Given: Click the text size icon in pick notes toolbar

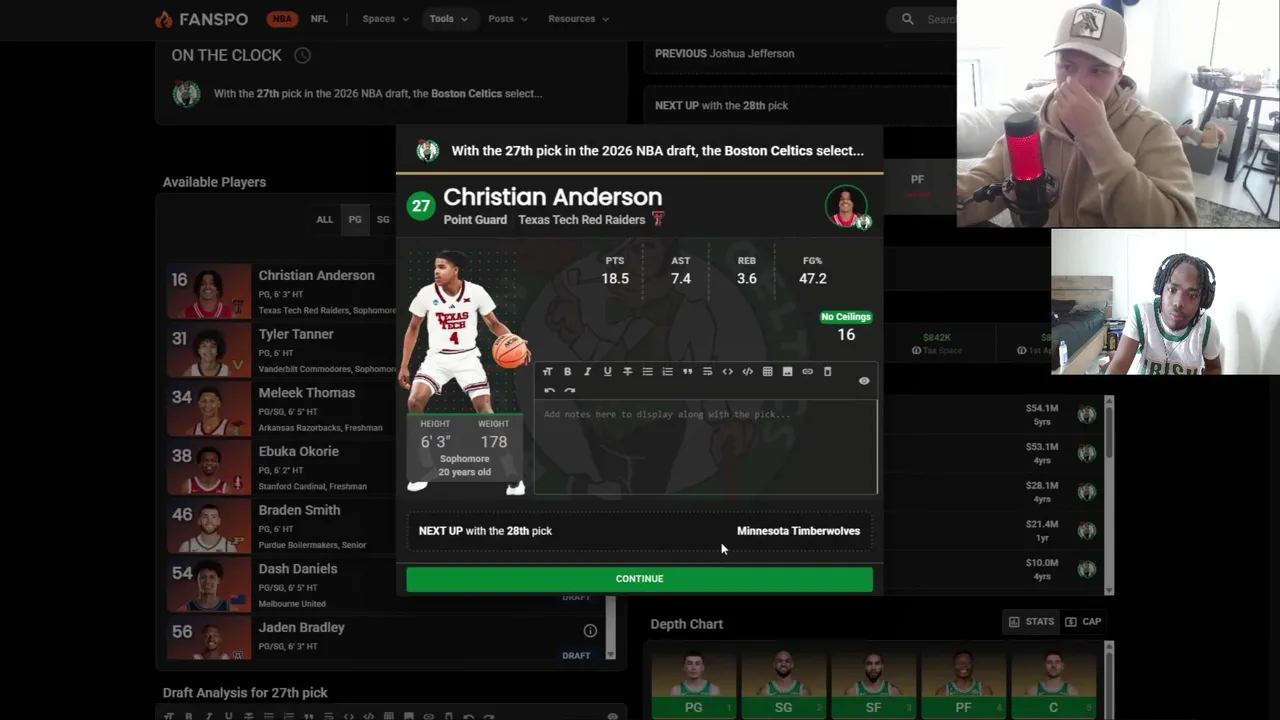Looking at the screenshot, I should [547, 372].
